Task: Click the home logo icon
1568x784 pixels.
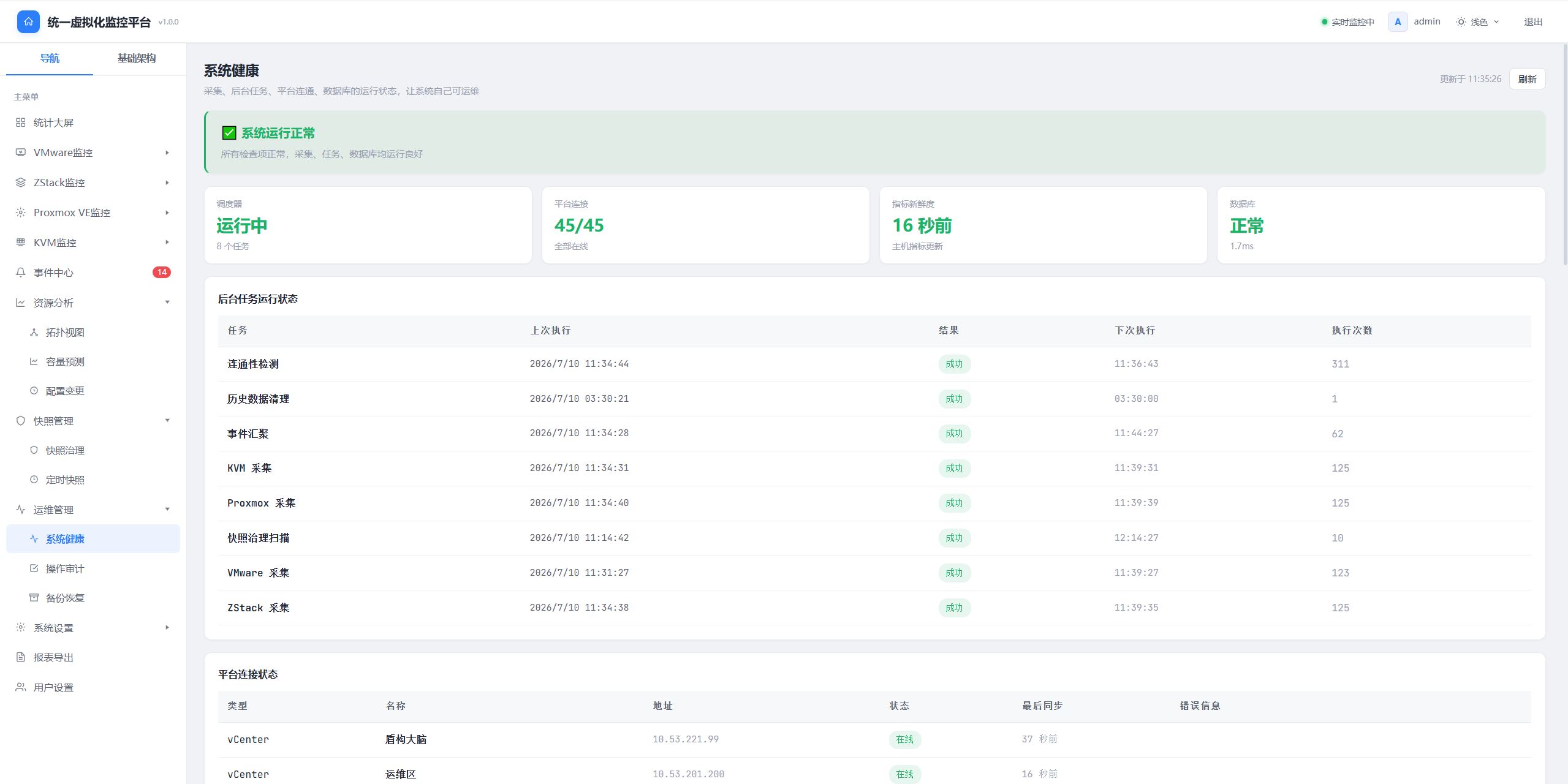Action: 28,21
